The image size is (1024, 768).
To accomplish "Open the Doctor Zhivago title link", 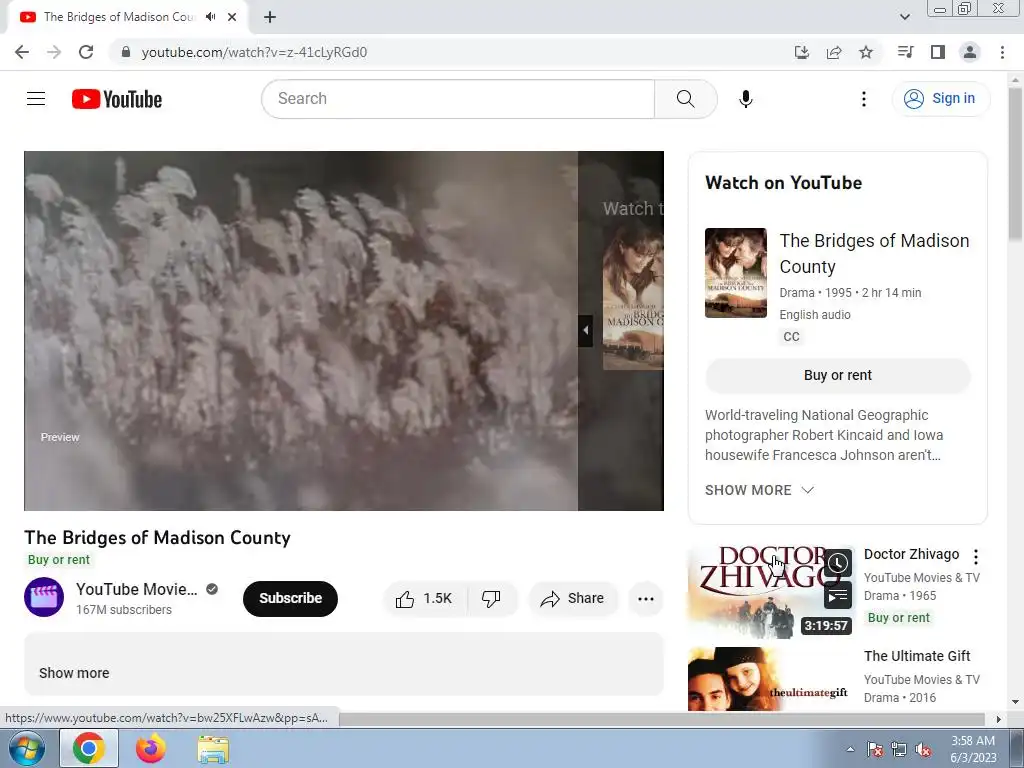I will 911,554.
